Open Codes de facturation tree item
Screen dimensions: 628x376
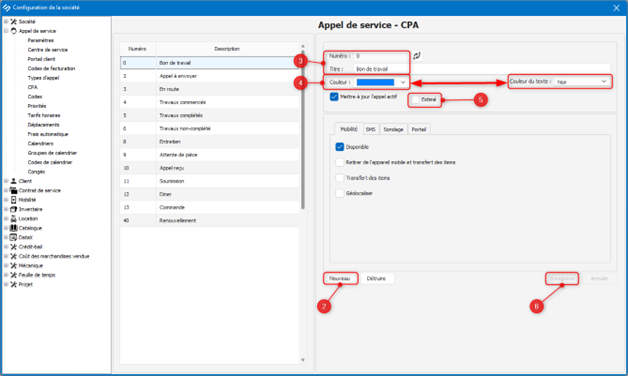(51, 68)
